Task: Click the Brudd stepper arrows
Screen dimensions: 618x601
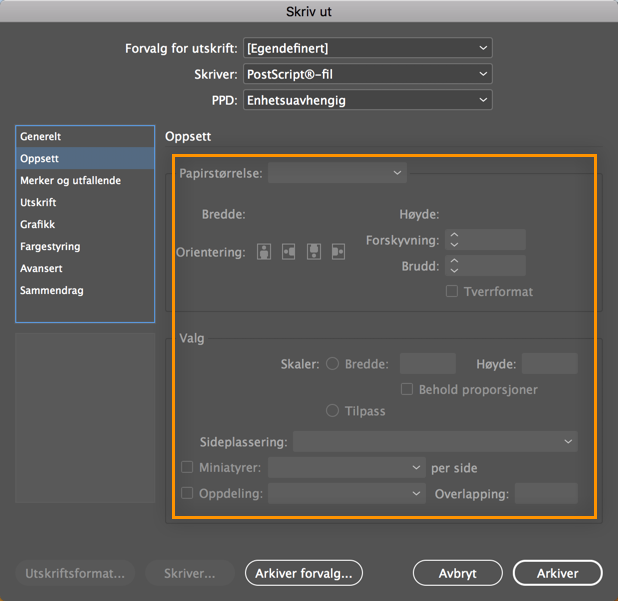Action: point(454,266)
